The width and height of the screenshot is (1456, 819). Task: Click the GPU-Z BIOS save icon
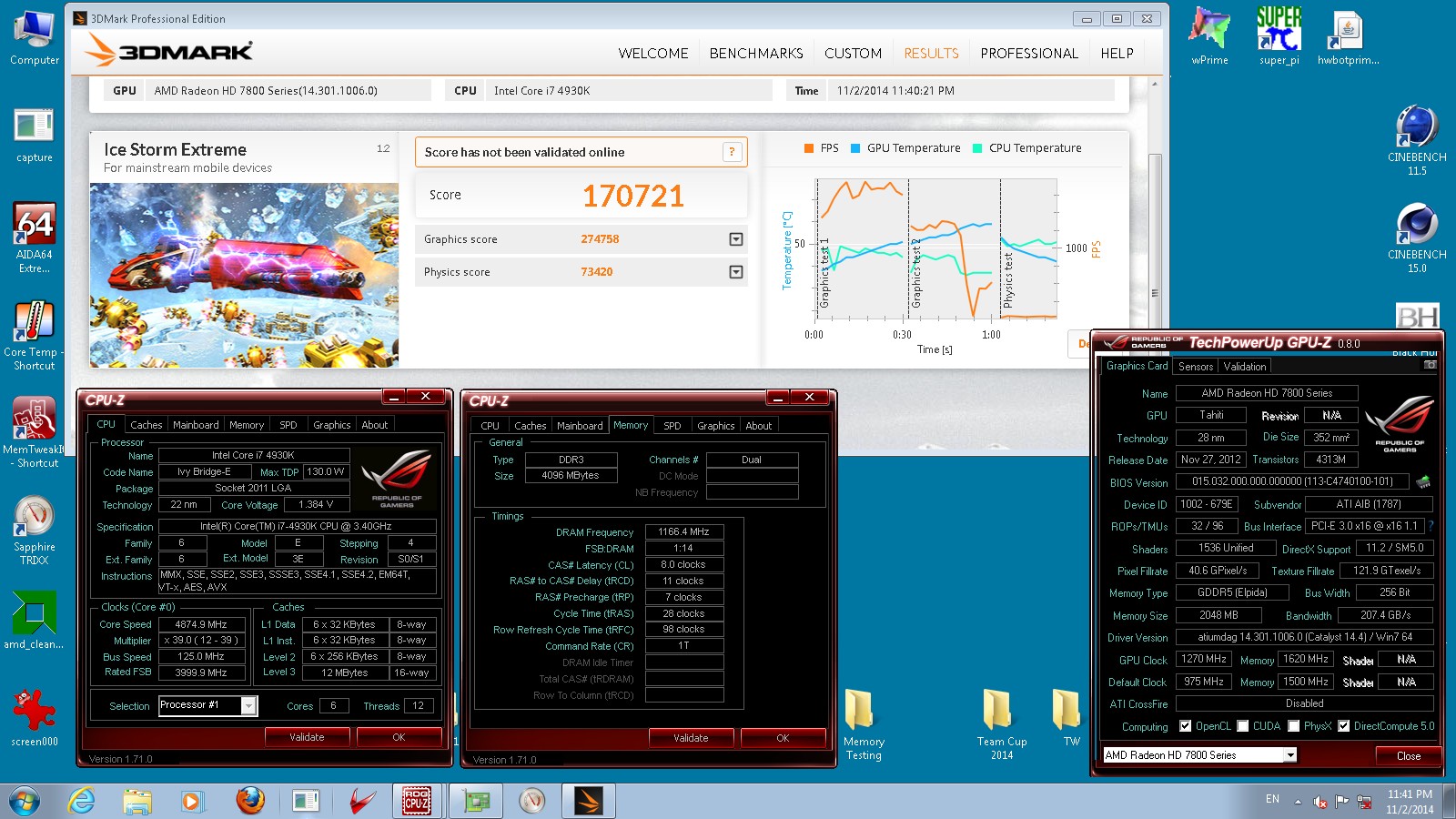tap(1423, 481)
